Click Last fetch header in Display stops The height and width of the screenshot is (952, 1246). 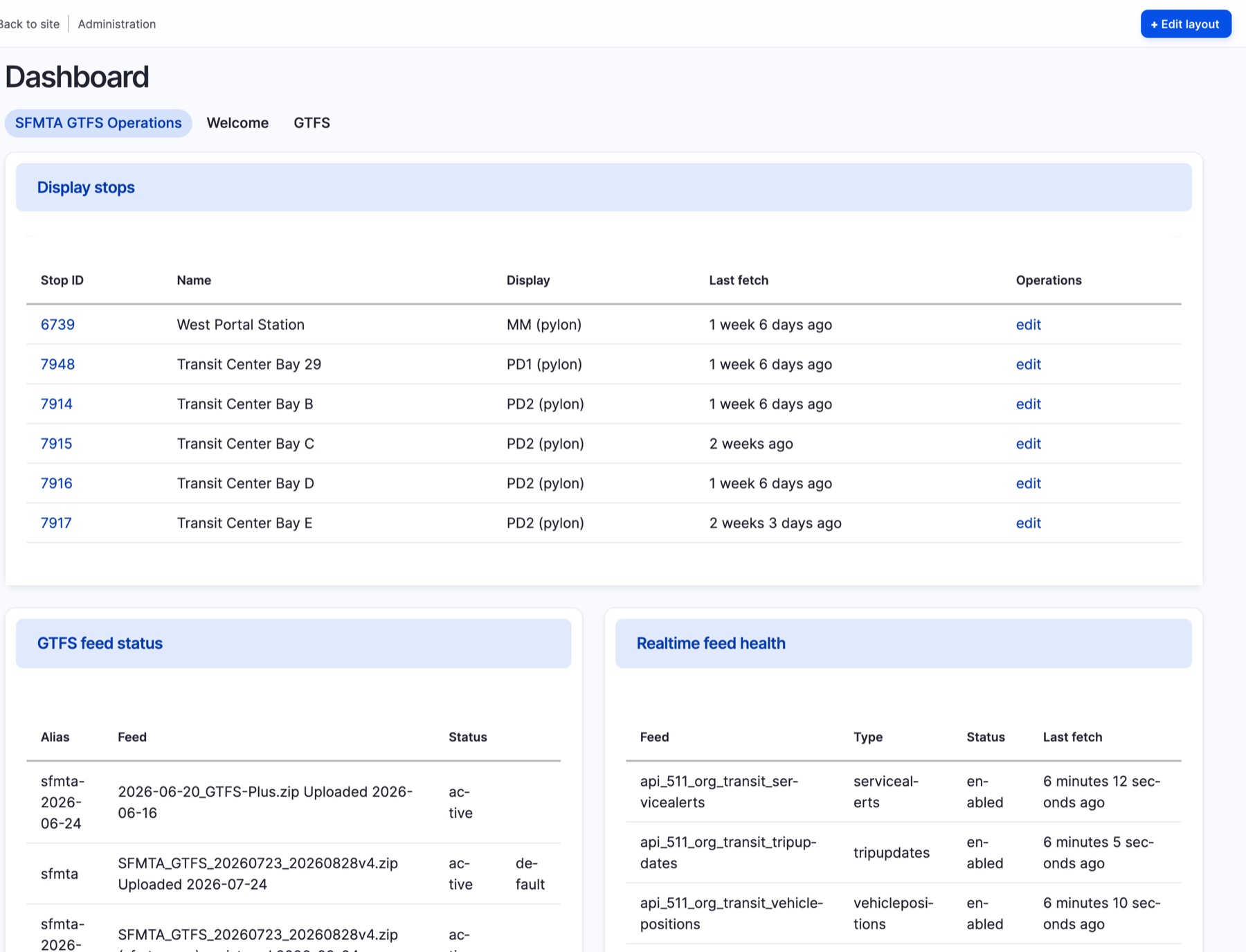tap(739, 280)
